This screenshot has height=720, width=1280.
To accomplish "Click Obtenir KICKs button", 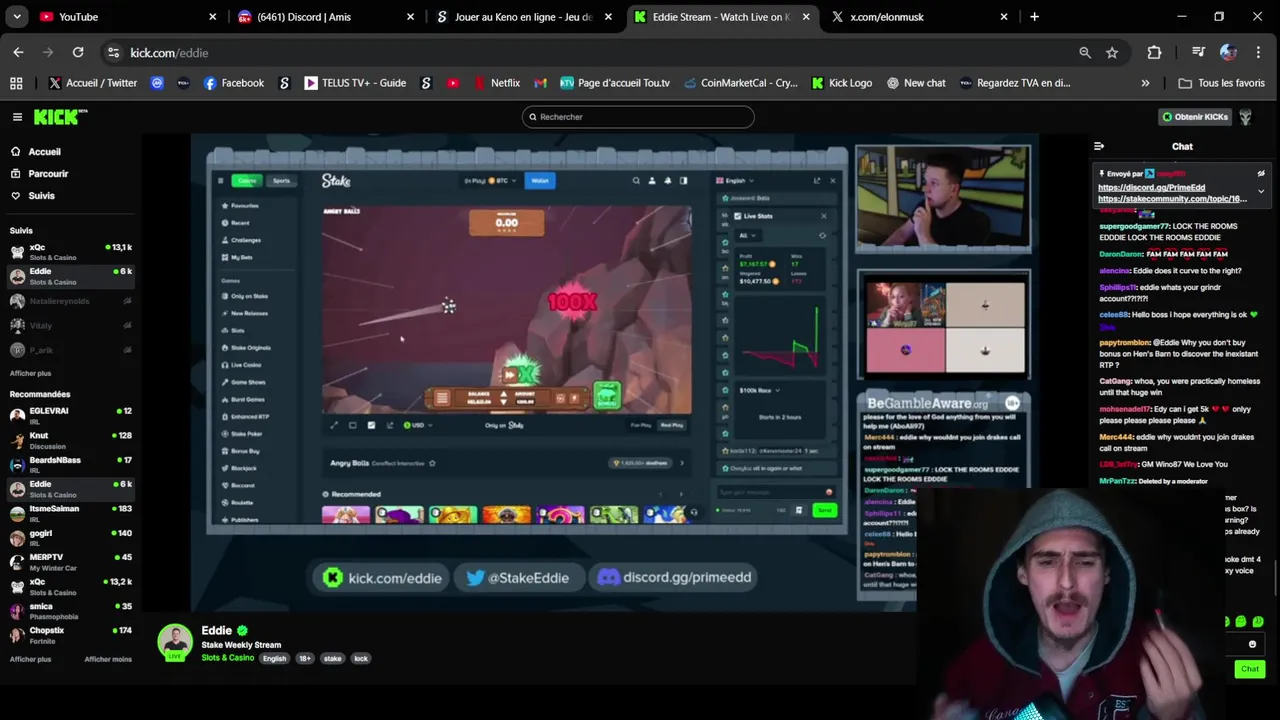I will pos(1194,117).
